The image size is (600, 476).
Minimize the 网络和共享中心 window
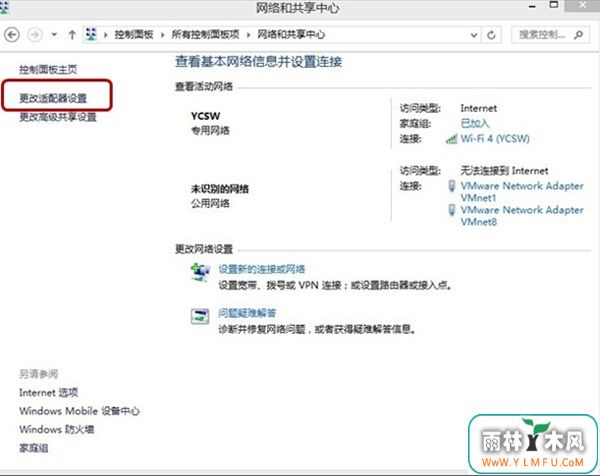(532, 7)
